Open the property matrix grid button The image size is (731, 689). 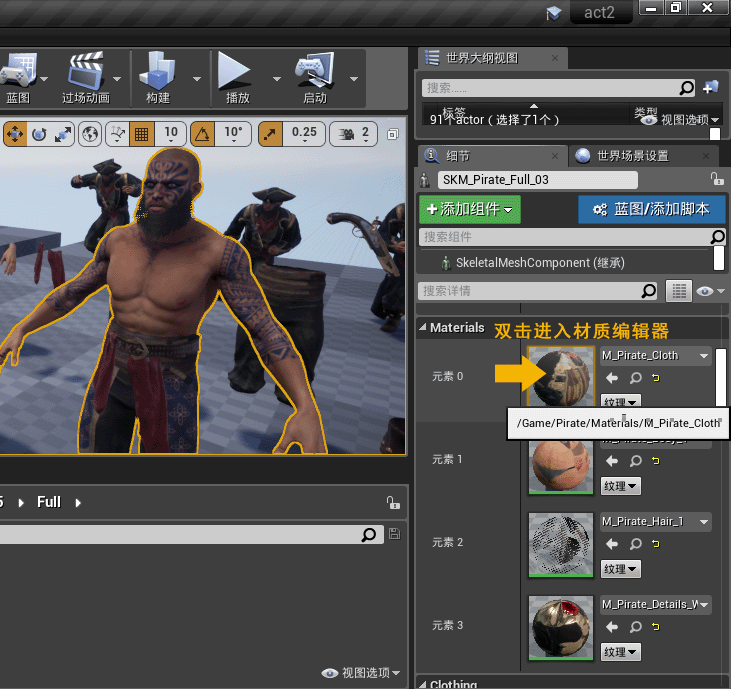pyautogui.click(x=679, y=291)
